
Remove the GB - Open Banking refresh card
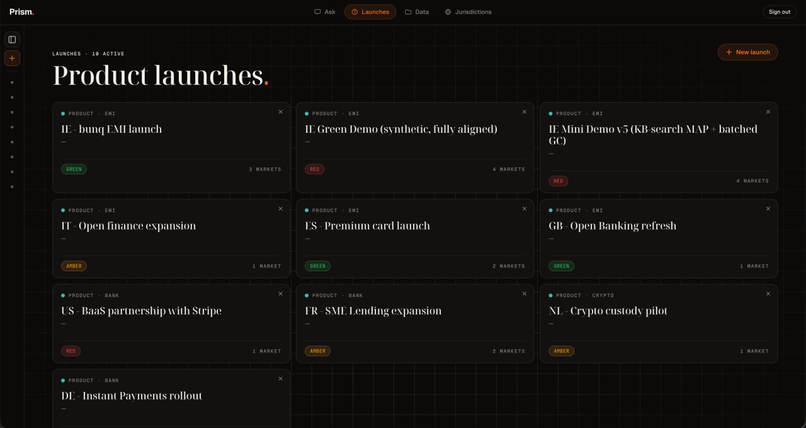768,209
